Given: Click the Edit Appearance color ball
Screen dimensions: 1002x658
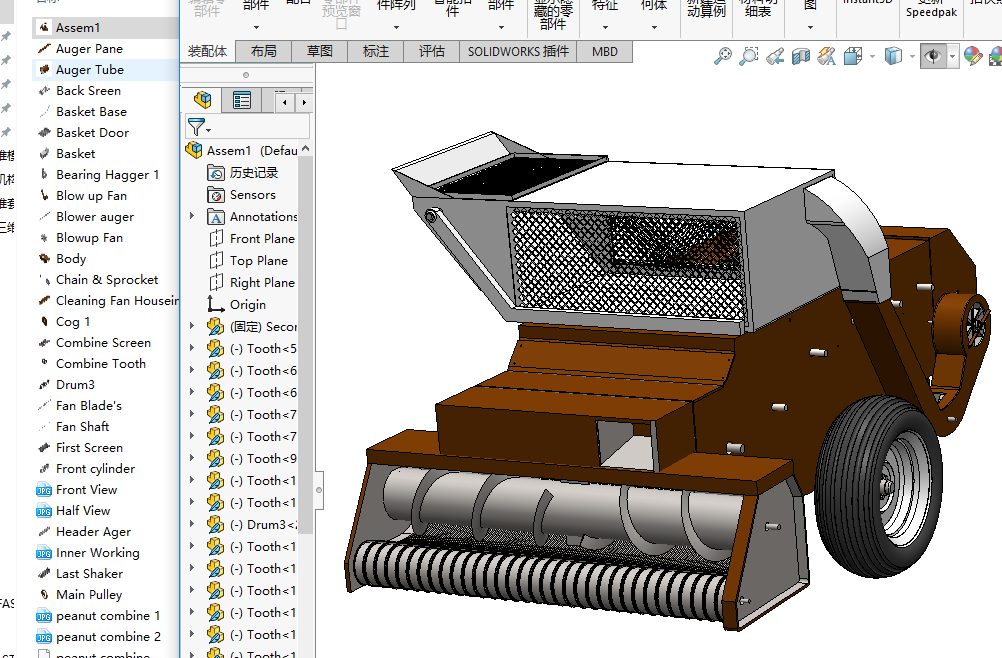Looking at the screenshot, I should tap(974, 57).
